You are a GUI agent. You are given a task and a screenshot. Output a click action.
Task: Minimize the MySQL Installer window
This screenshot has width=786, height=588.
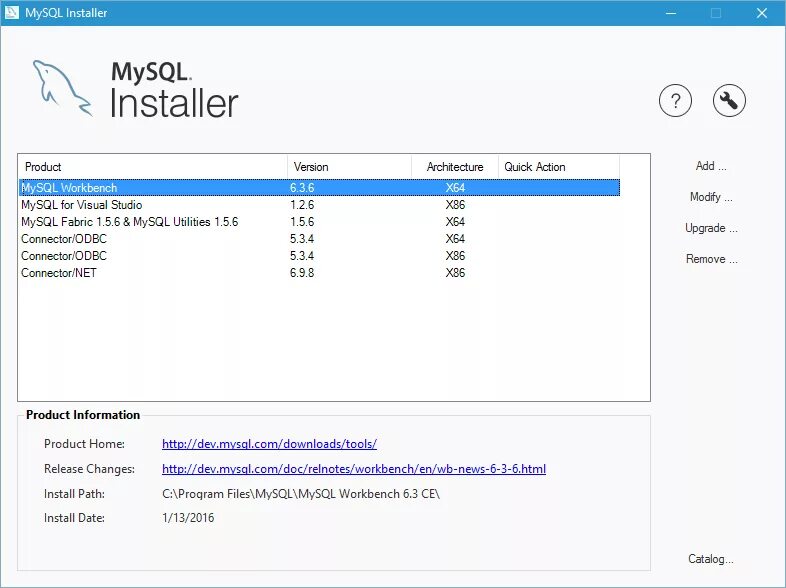pos(671,13)
